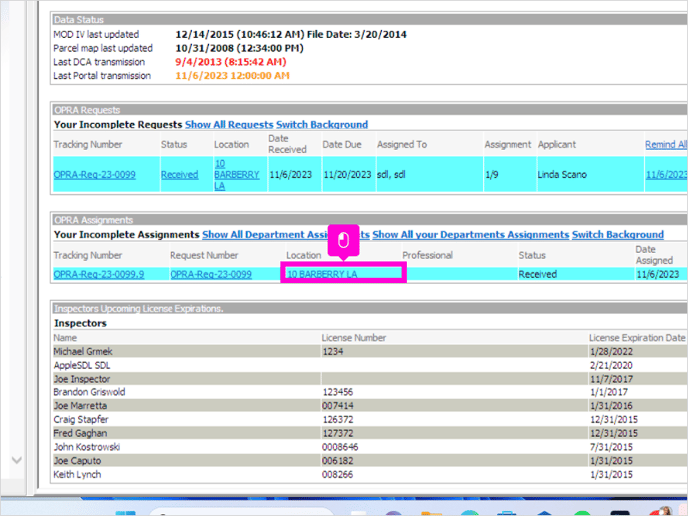Open assignment OPRA-Req-23-0099.9 link
Screen dimensions: 688x516
click(99, 275)
